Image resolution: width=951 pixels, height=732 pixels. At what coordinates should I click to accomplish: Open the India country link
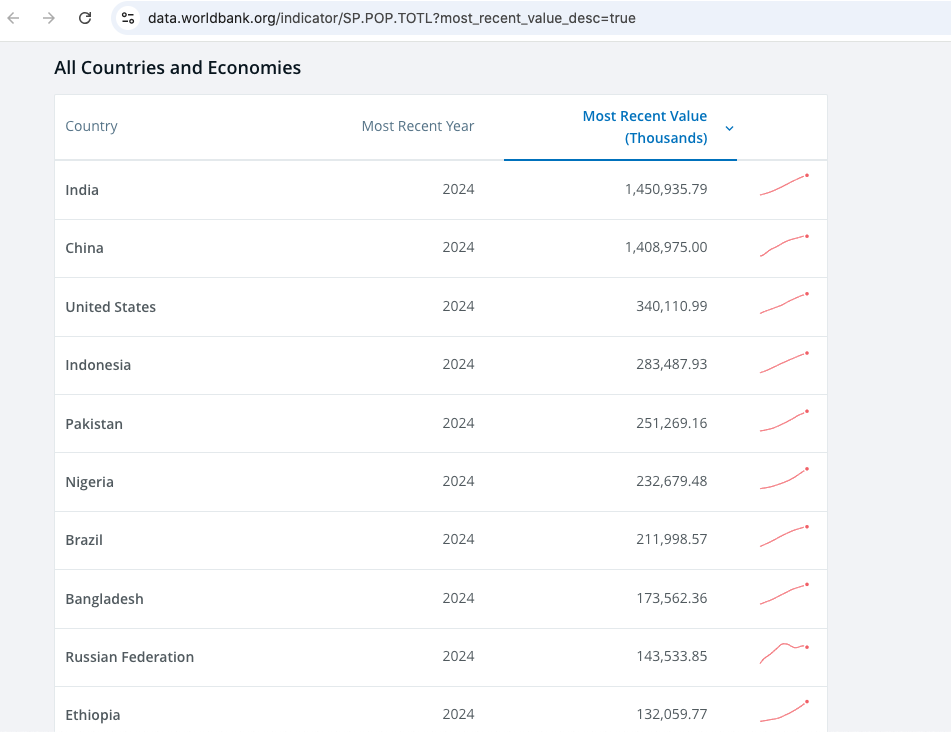tap(82, 190)
